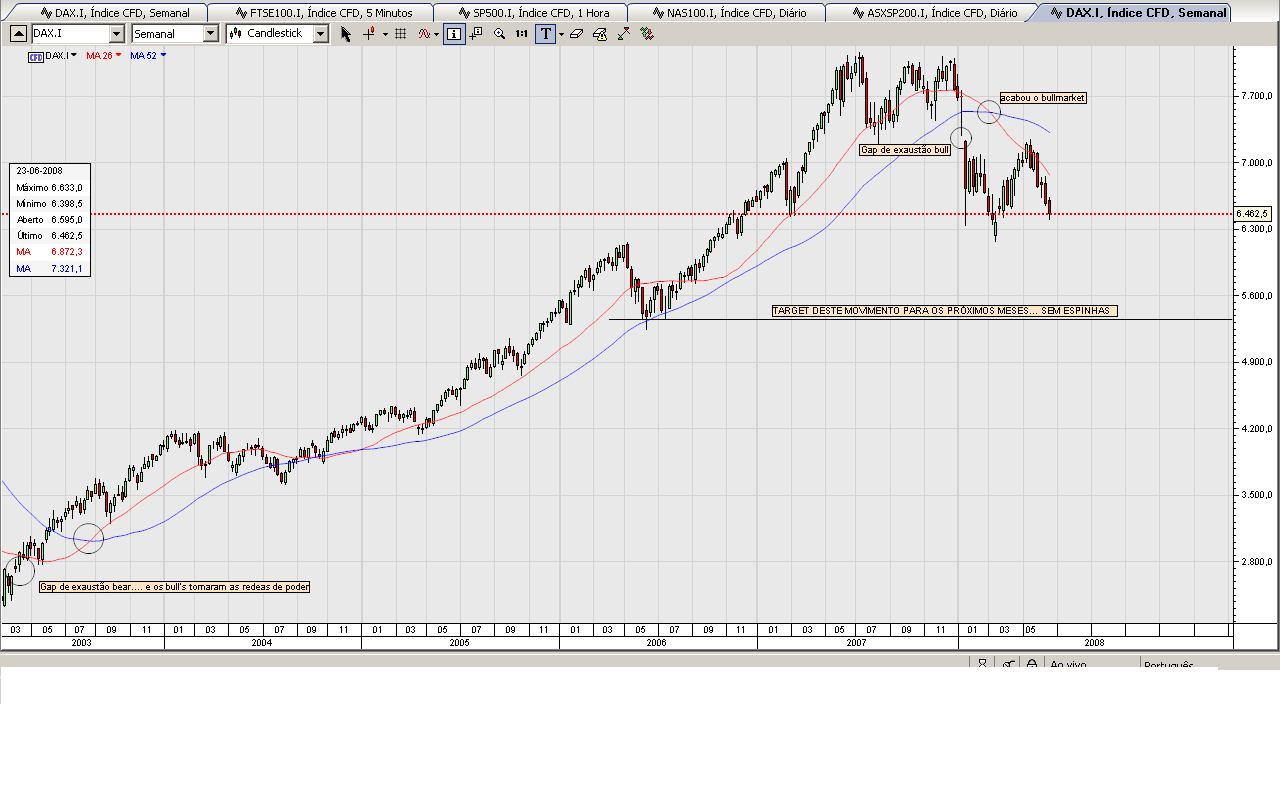
Task: Select the zoom magnifier tool
Action: click(x=499, y=33)
